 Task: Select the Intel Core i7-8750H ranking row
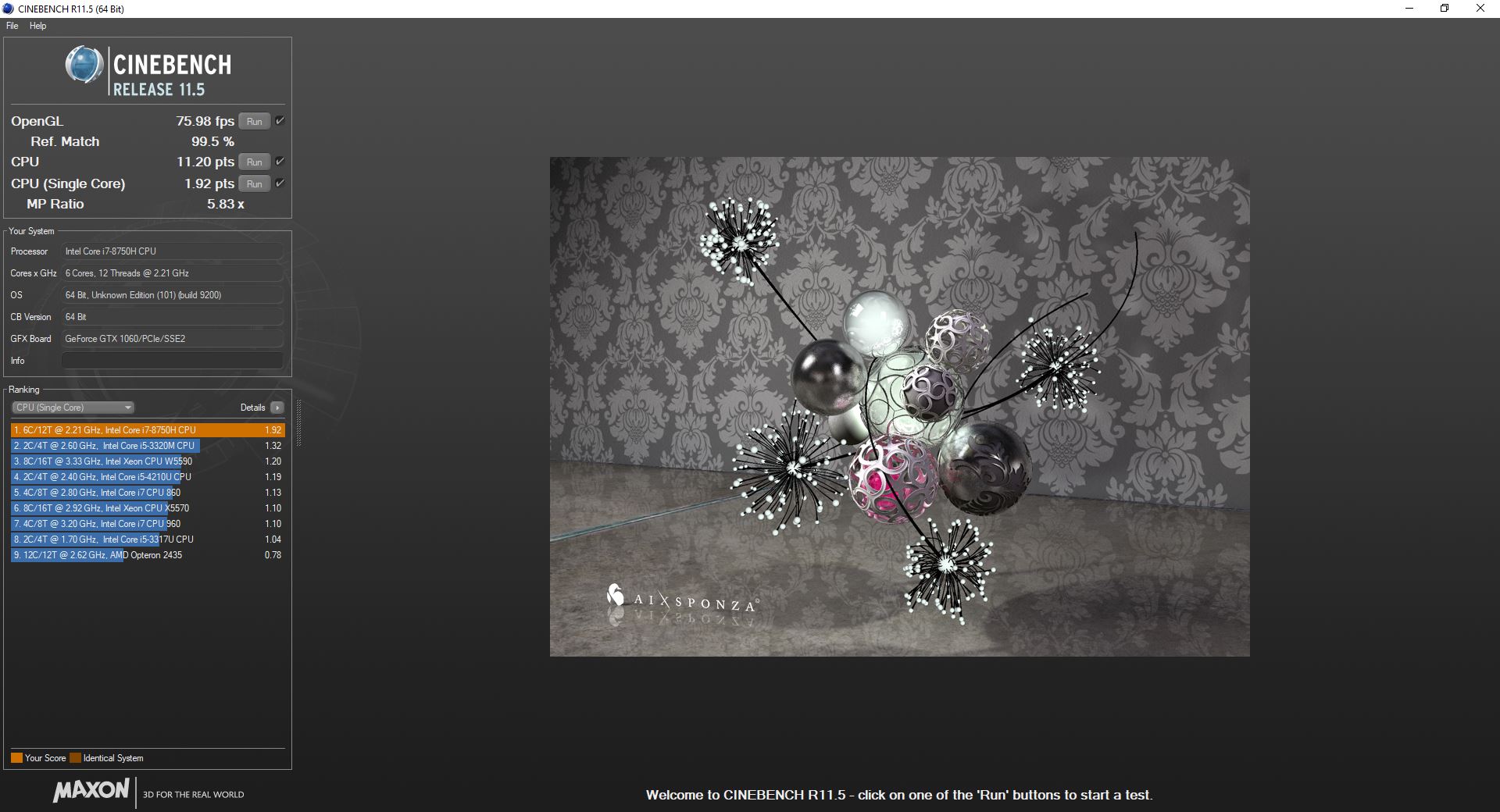(x=148, y=430)
